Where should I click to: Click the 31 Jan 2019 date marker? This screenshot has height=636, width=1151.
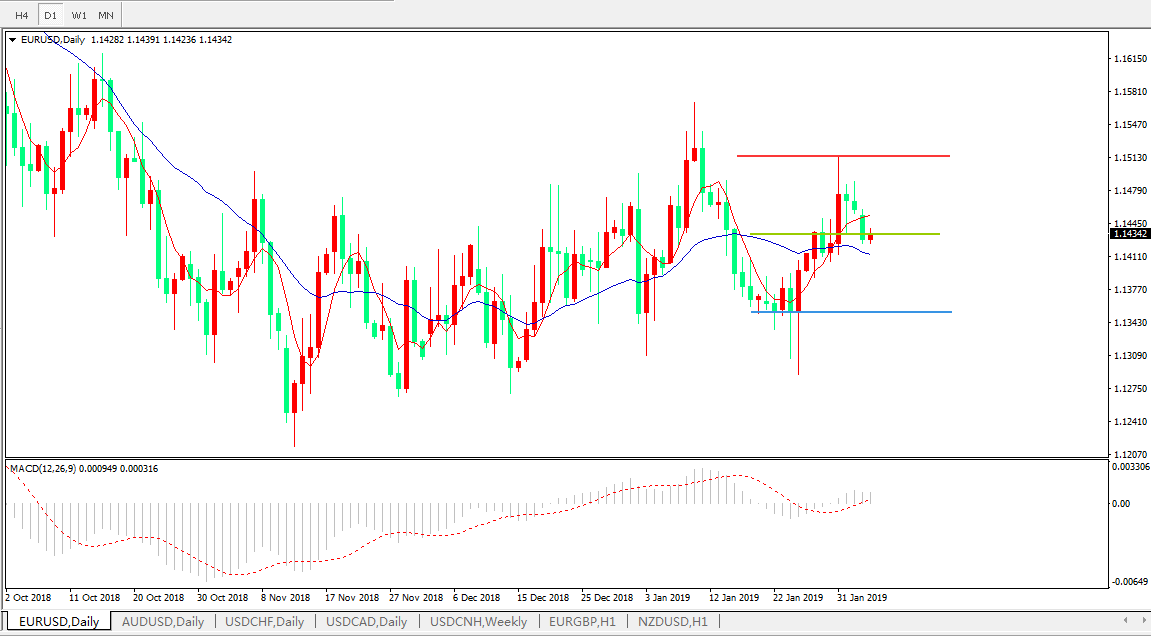click(x=861, y=598)
